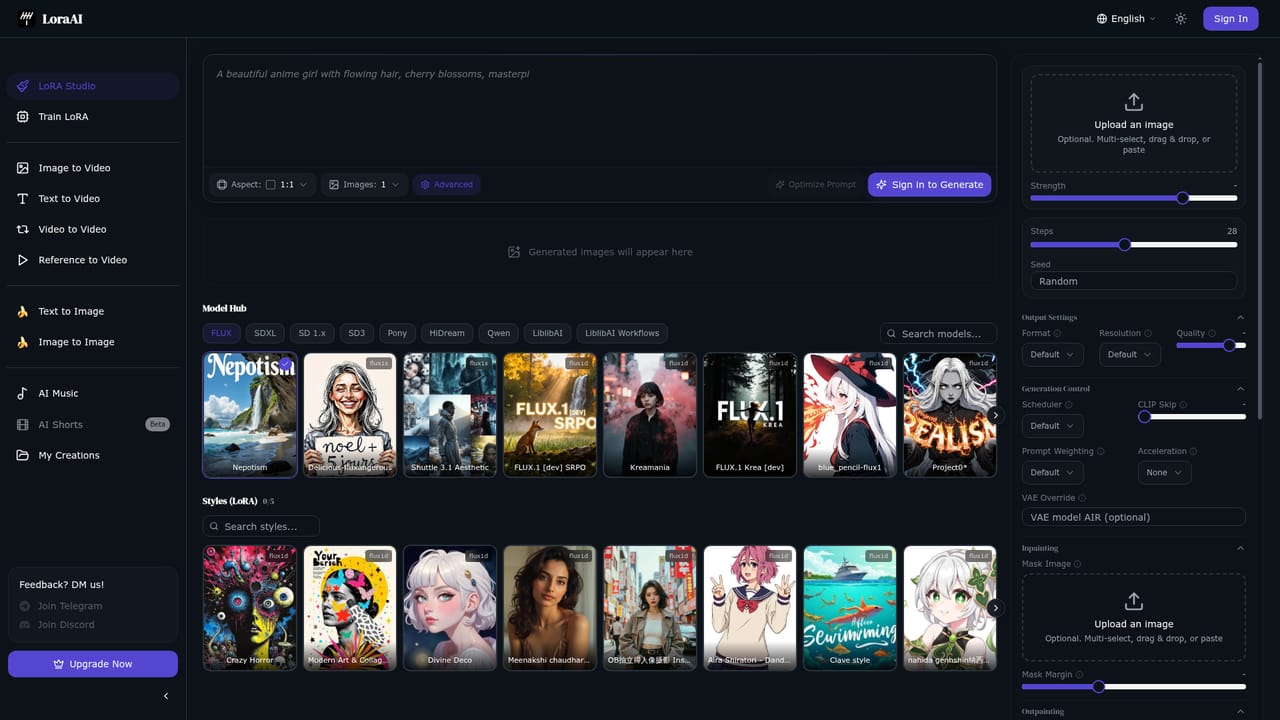Open the Reference to Video tool
The width and height of the screenshot is (1280, 720).
pyautogui.click(x=93, y=260)
